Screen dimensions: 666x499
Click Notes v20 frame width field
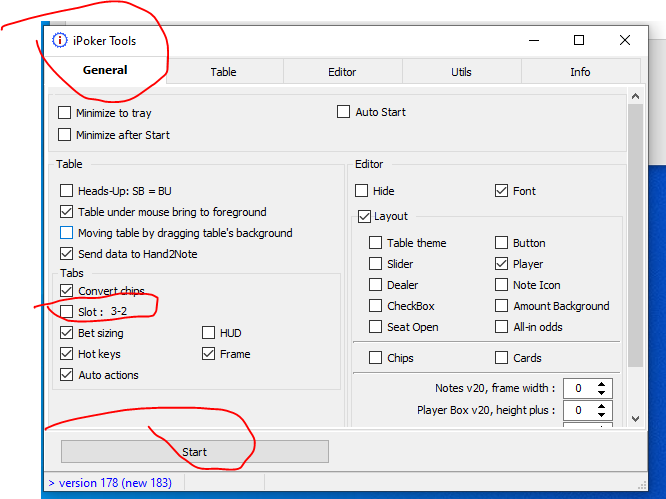(580, 388)
